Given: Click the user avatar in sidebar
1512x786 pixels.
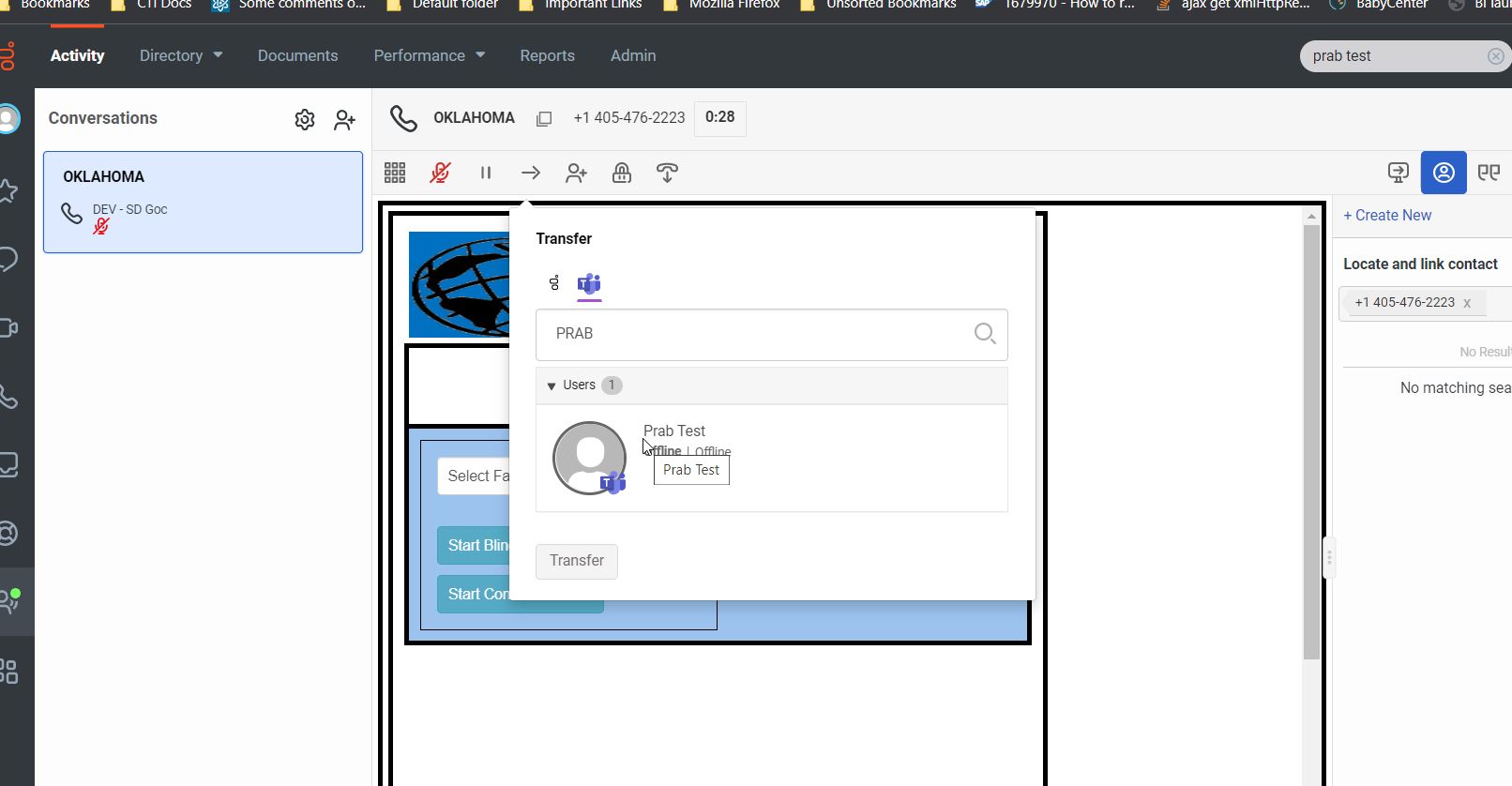Looking at the screenshot, I should pyautogui.click(x=8, y=119).
